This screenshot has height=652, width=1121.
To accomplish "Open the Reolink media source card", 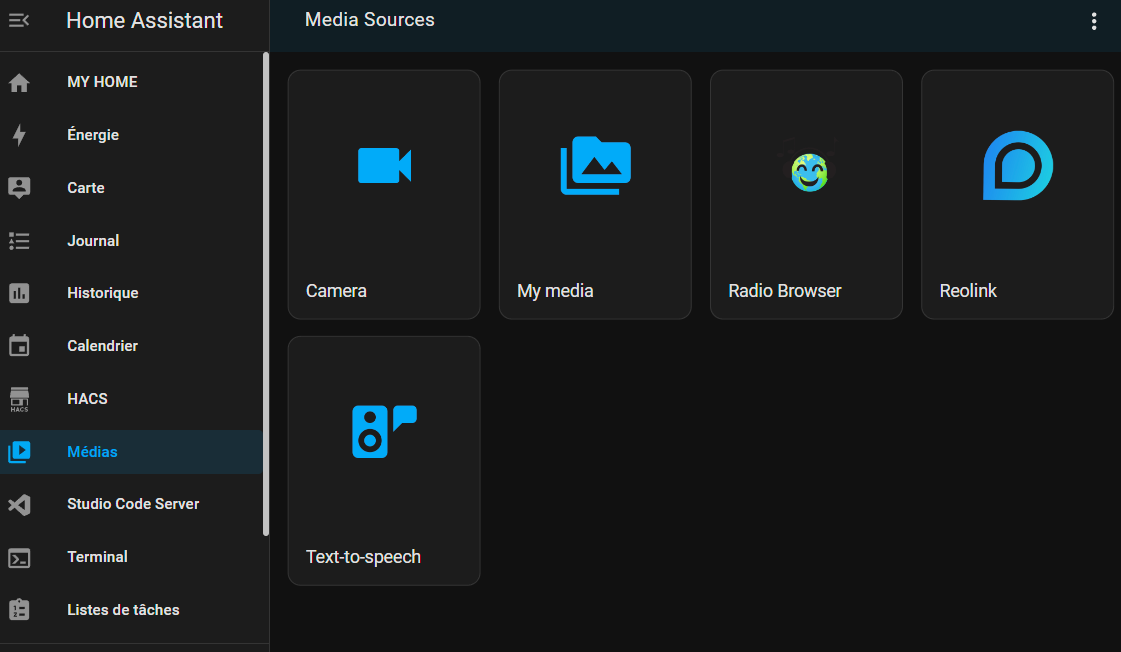I will 1017,194.
